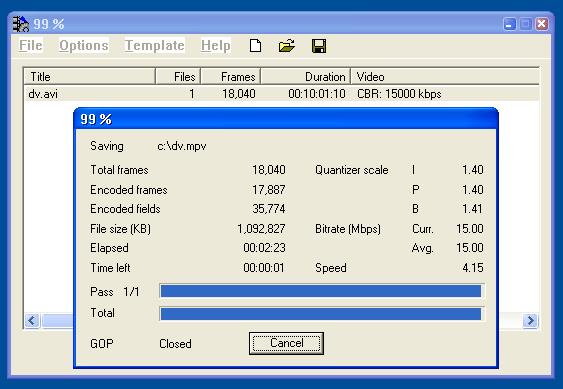This screenshot has height=389, width=563.
Task: Click the Frames column header
Action: [x=231, y=77]
